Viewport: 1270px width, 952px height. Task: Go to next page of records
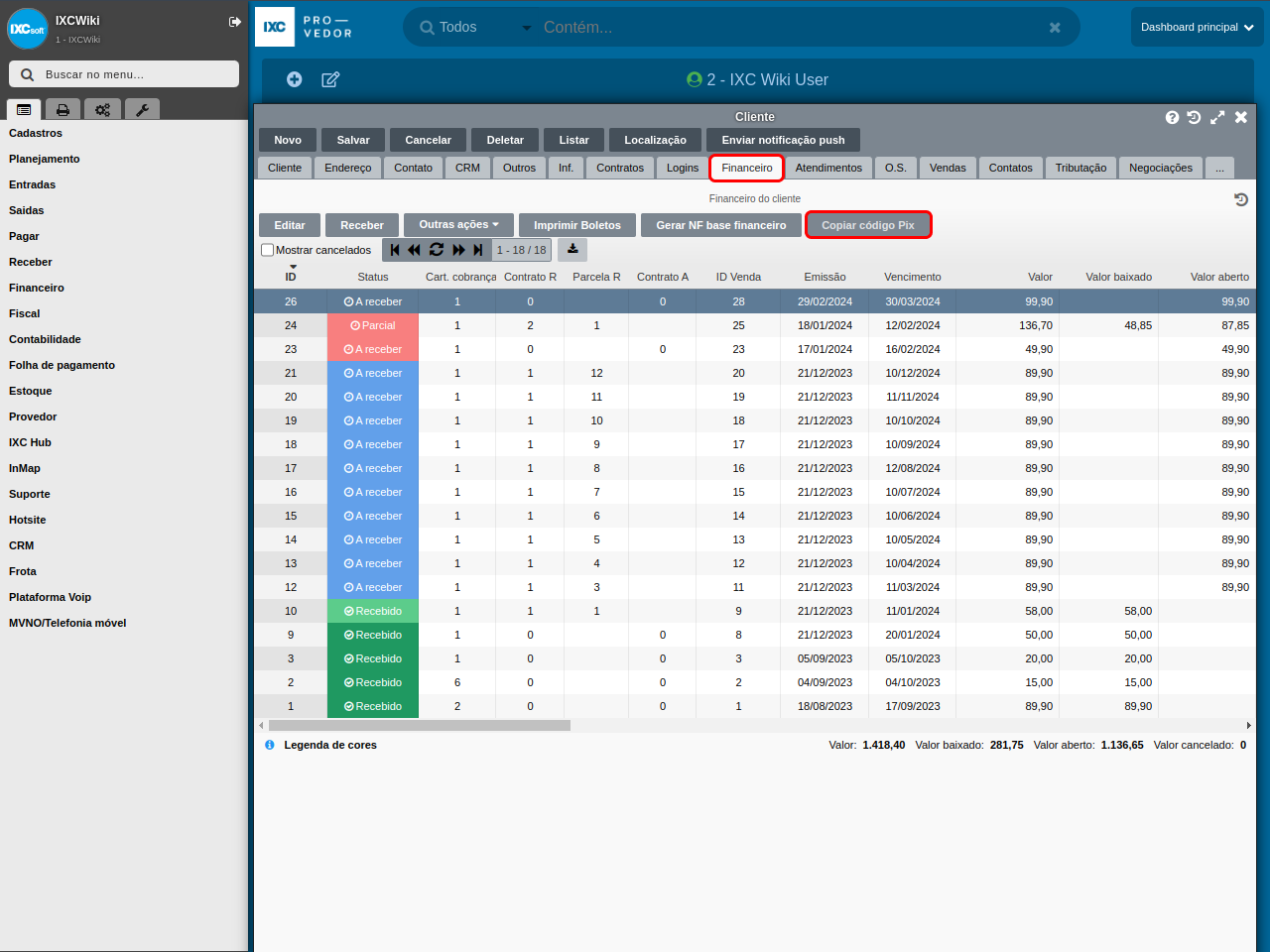(x=458, y=250)
